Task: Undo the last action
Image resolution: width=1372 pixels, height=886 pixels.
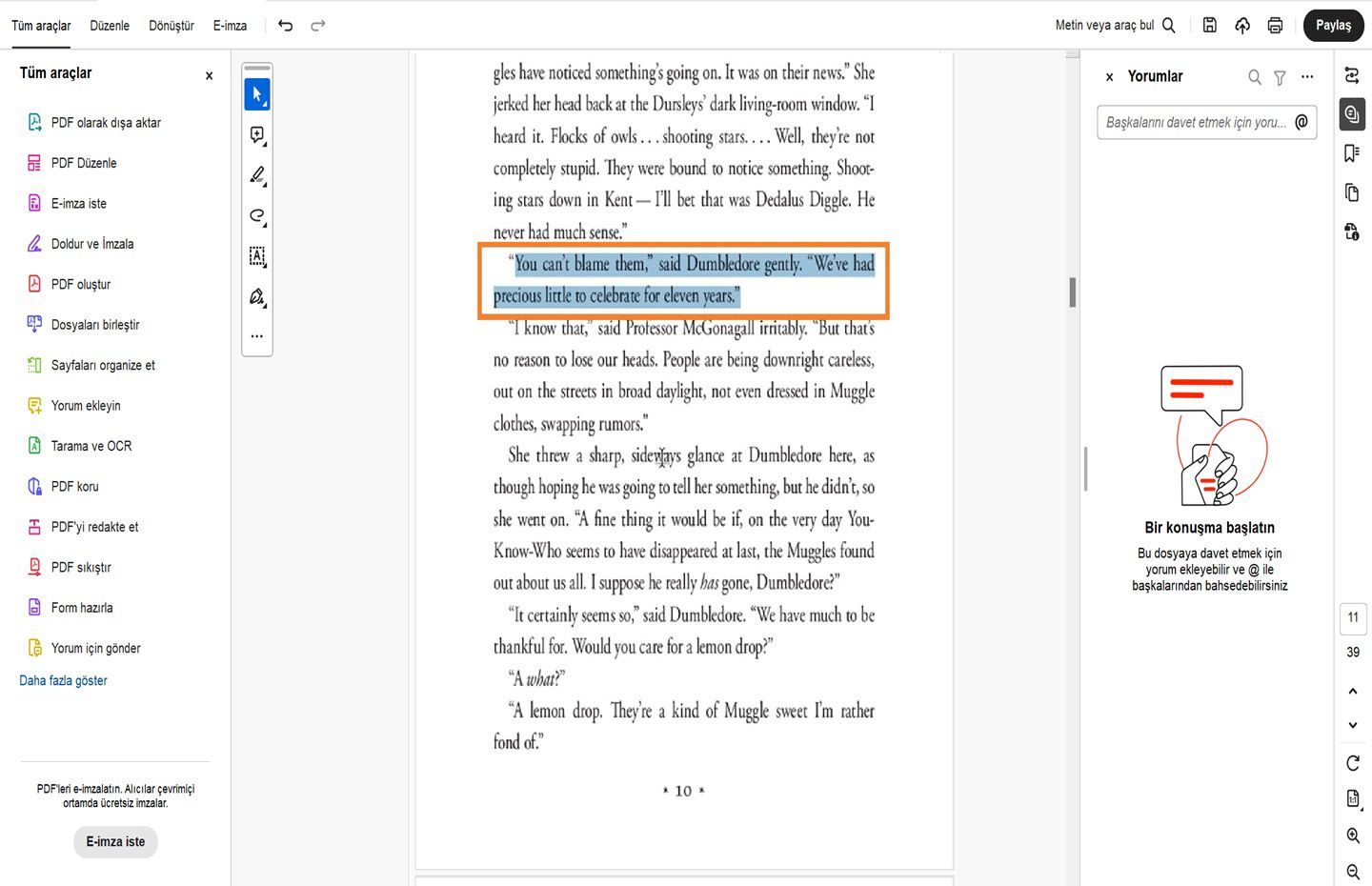Action: click(285, 26)
